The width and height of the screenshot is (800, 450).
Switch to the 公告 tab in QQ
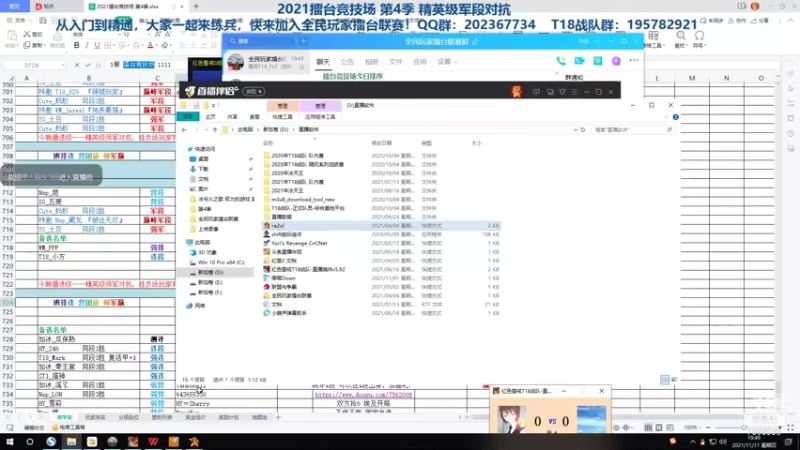(x=347, y=62)
